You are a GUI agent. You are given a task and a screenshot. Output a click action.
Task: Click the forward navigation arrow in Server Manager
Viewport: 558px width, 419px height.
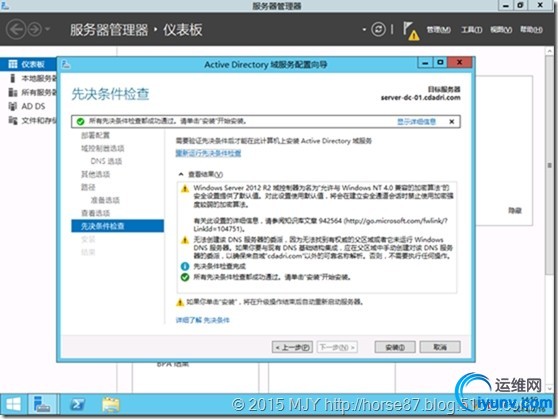(x=35, y=30)
